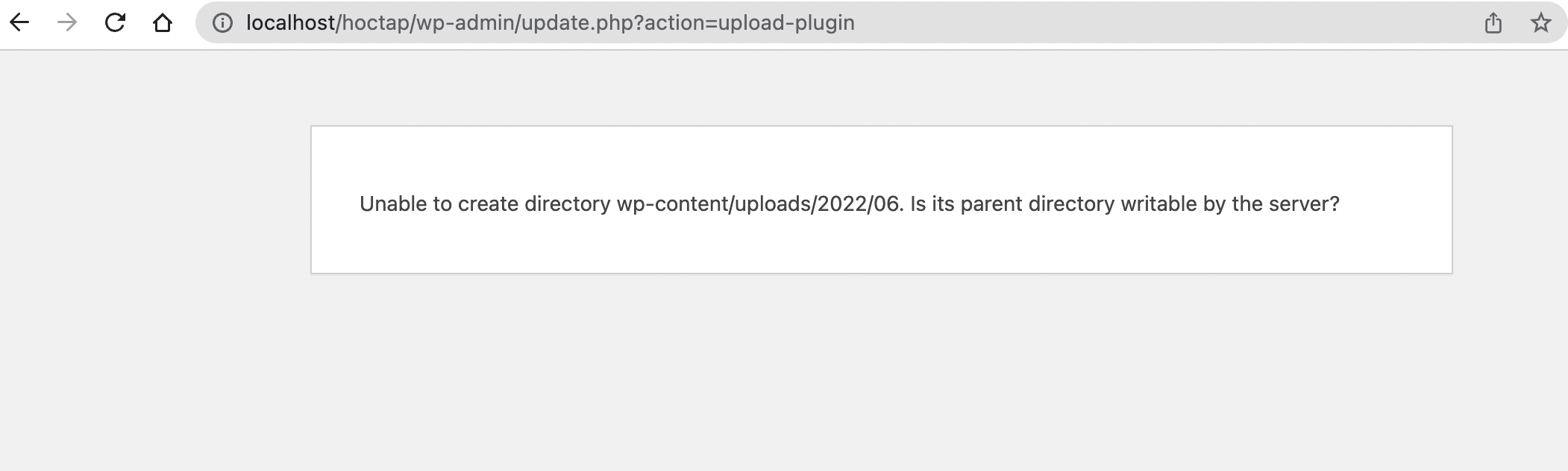This screenshot has width=1568, height=471.
Task: Click 'action=upload-plugin' in the URL
Action: [x=750, y=23]
